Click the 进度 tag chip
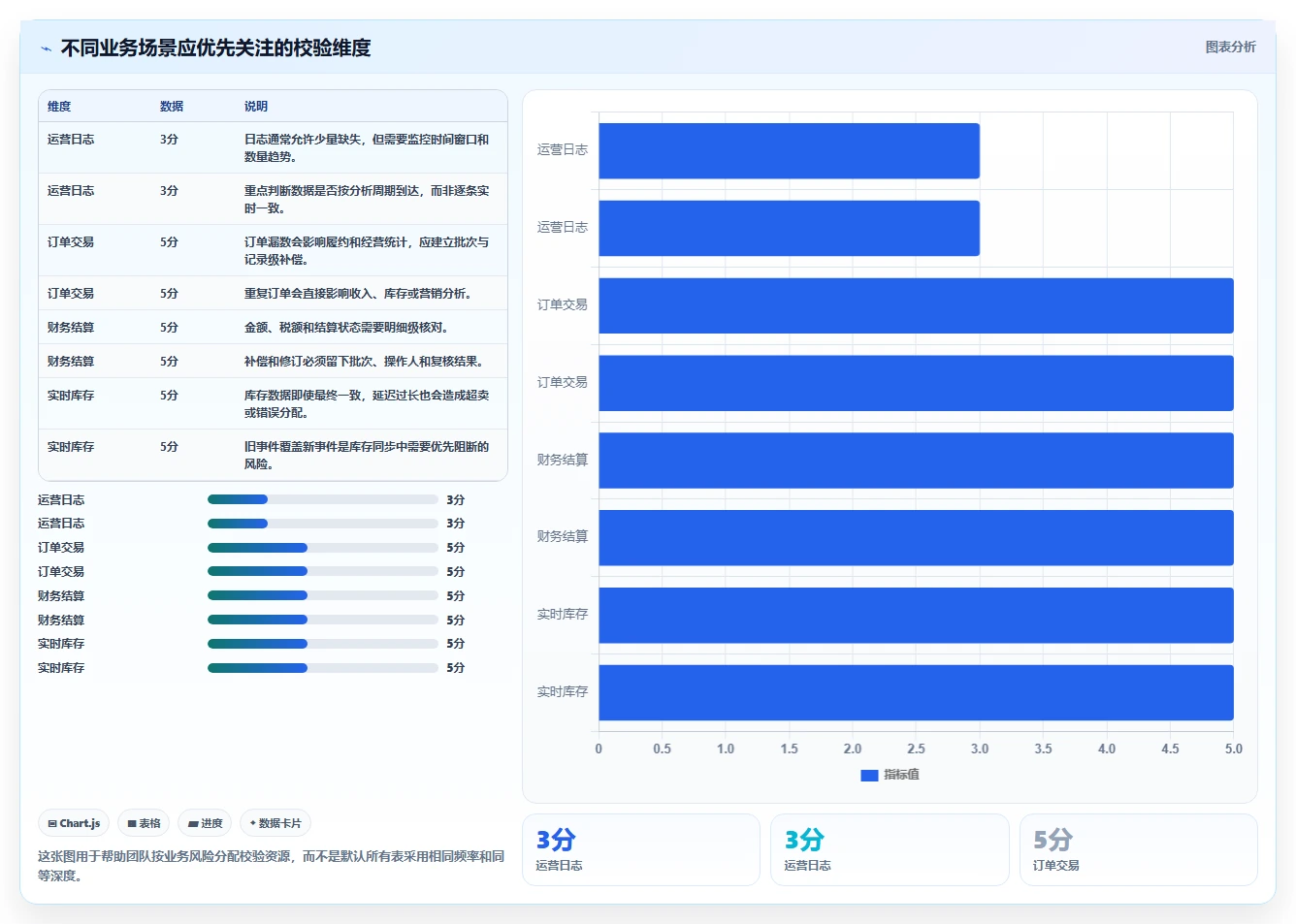 point(205,823)
